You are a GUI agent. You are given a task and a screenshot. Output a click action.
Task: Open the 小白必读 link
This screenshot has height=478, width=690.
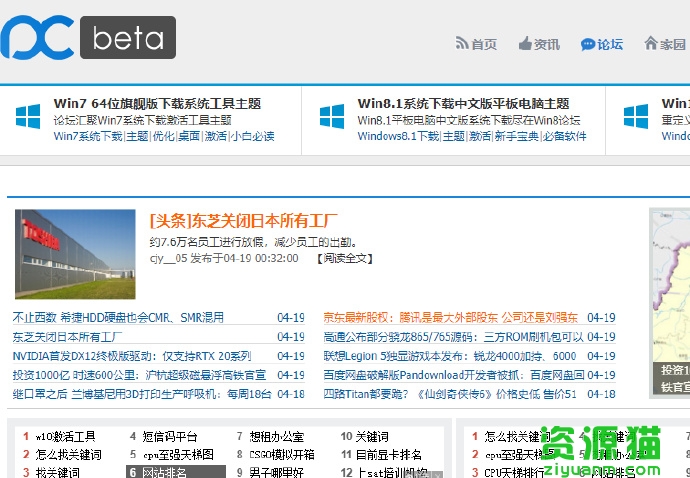253,136
